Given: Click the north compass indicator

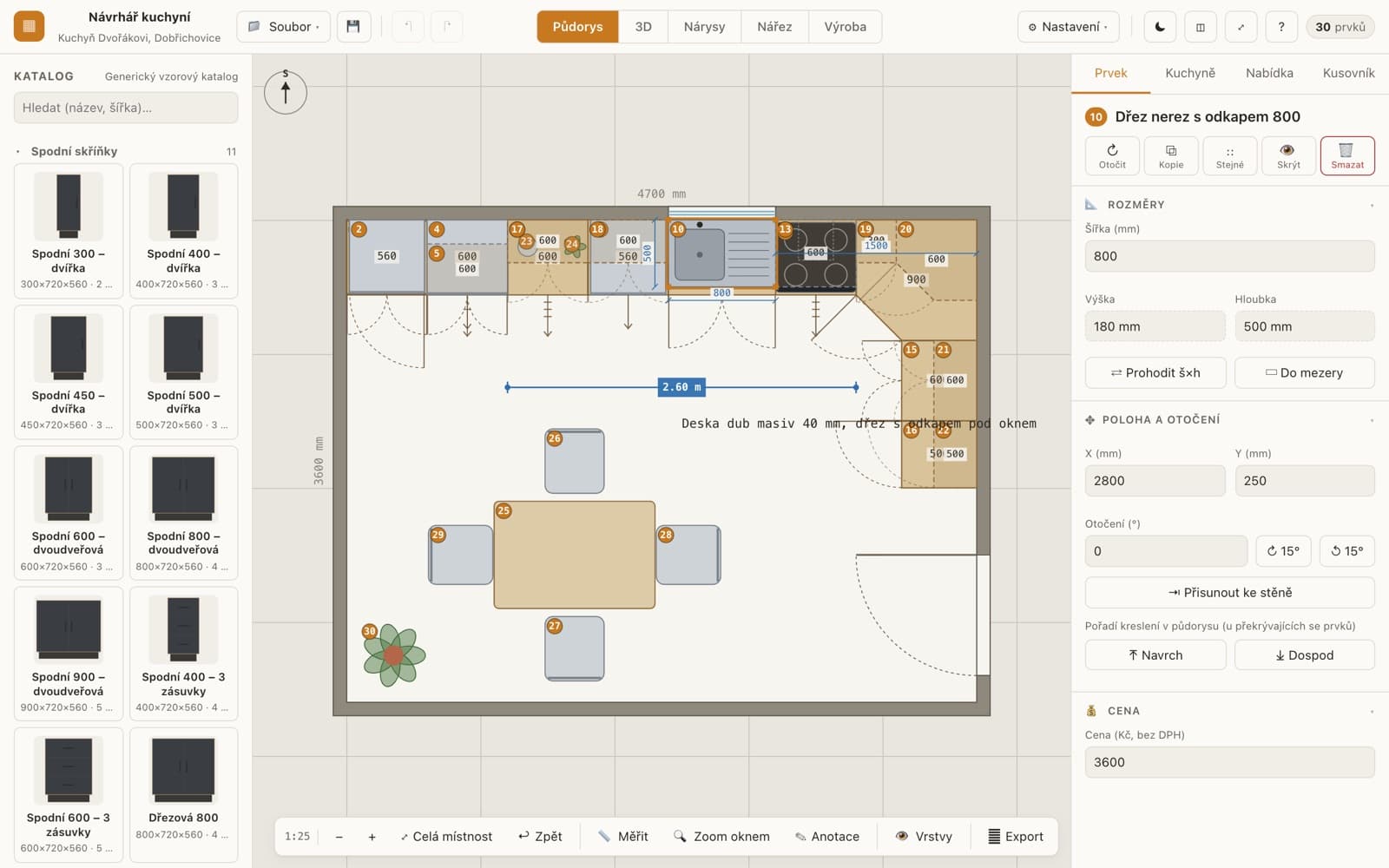Looking at the screenshot, I should pos(286,92).
